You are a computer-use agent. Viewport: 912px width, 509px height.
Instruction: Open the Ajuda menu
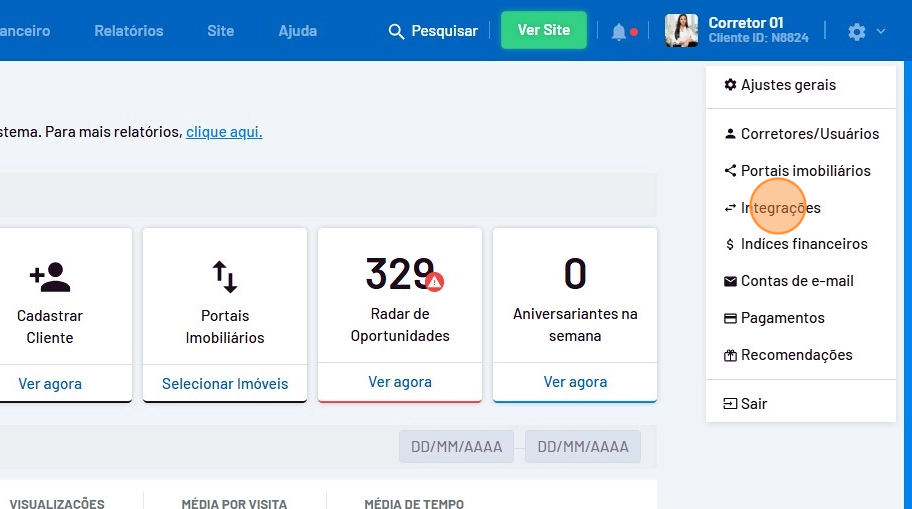(x=298, y=31)
